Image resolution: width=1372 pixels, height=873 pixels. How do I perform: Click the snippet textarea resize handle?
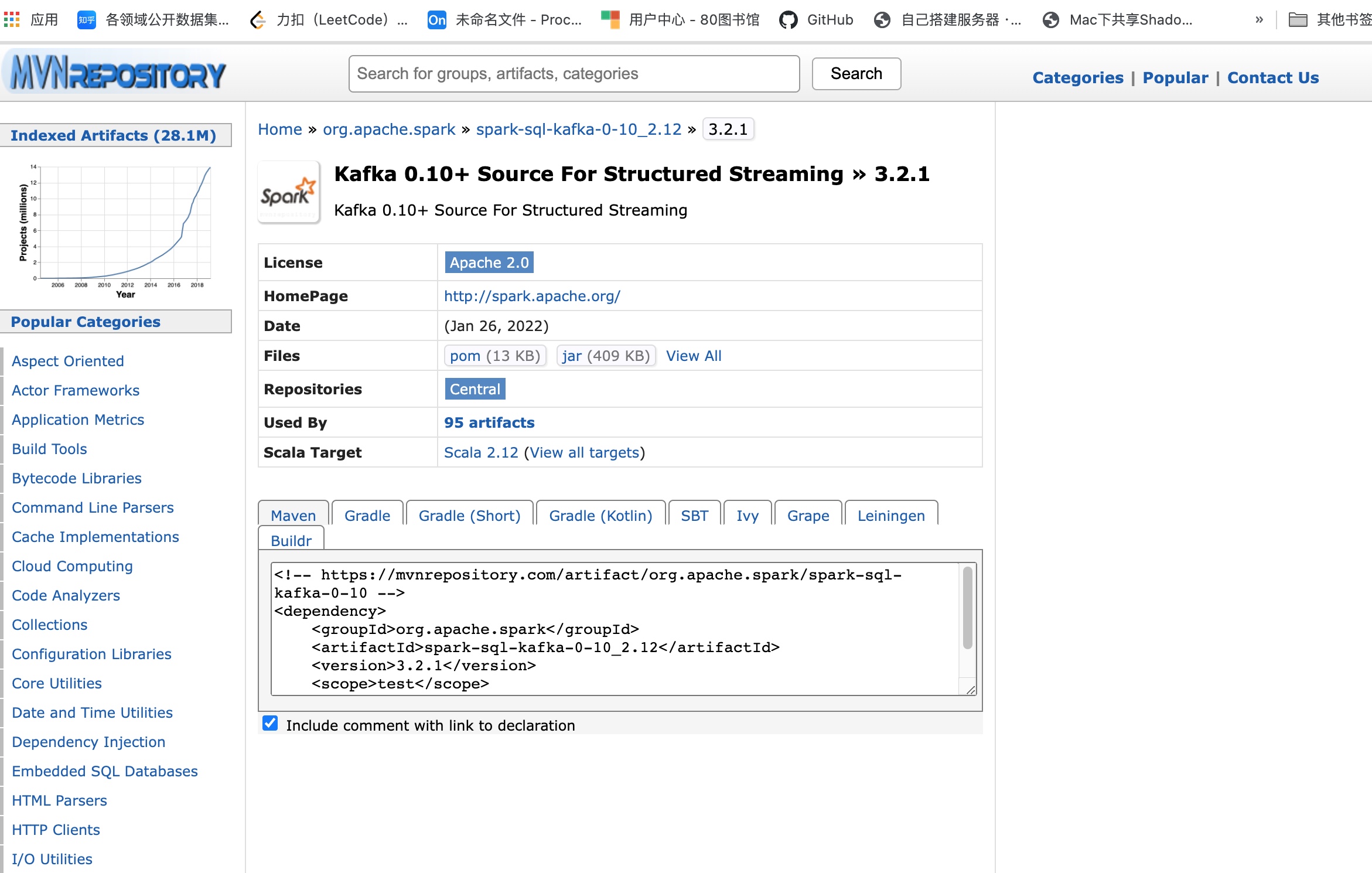pyautogui.click(x=971, y=690)
